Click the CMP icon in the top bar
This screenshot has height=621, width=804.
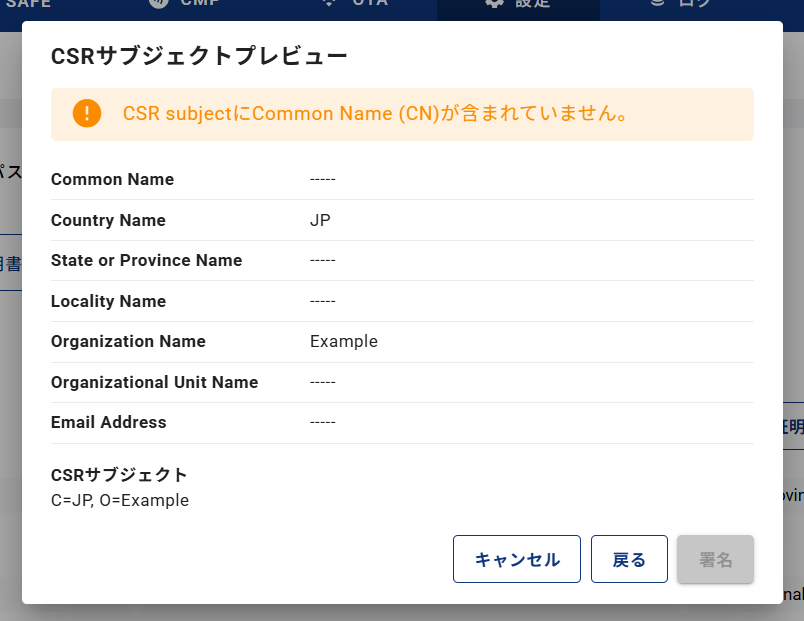pyautogui.click(x=158, y=4)
